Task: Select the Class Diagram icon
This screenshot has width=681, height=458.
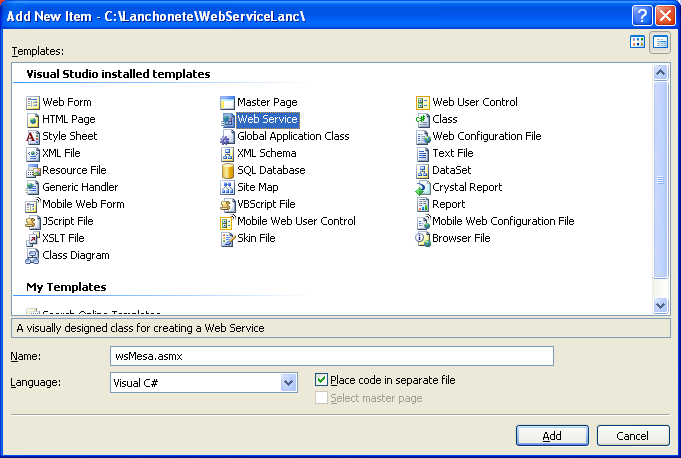Action: (33, 256)
